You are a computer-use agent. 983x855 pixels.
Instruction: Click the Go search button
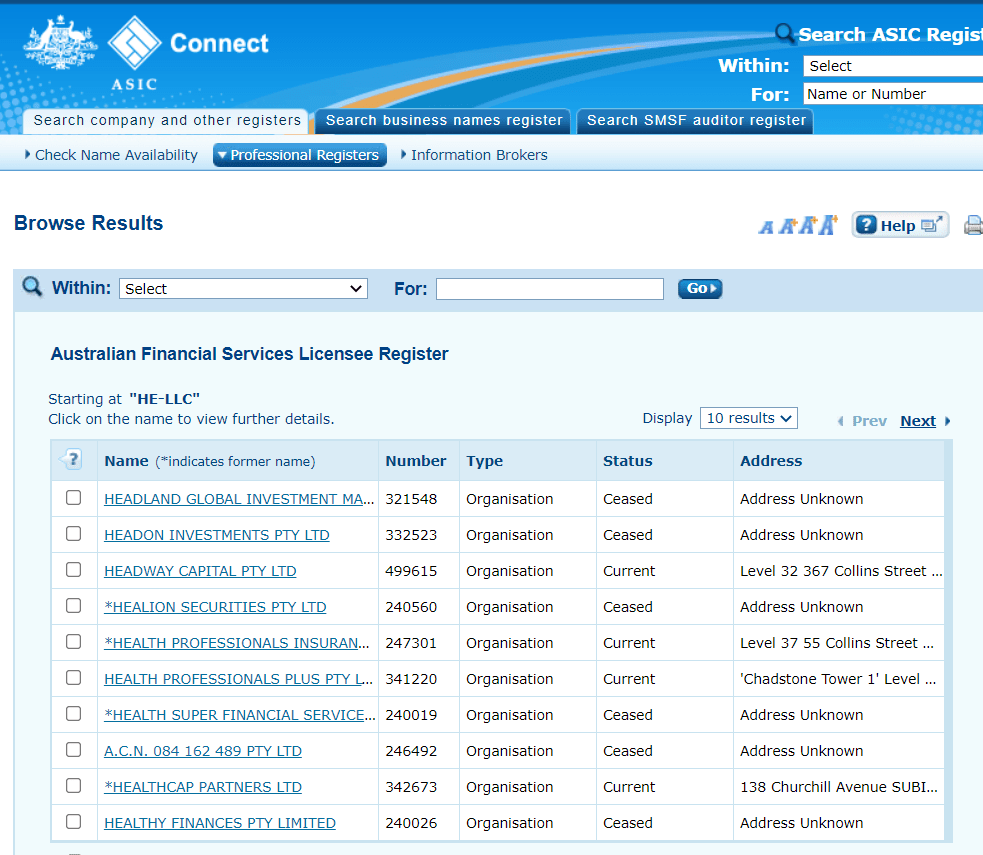(700, 288)
